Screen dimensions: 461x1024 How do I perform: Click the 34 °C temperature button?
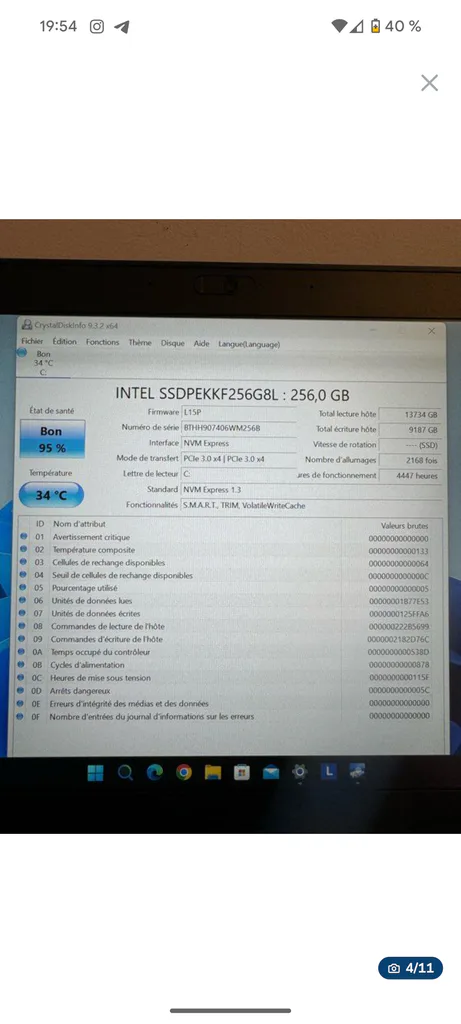click(52, 495)
